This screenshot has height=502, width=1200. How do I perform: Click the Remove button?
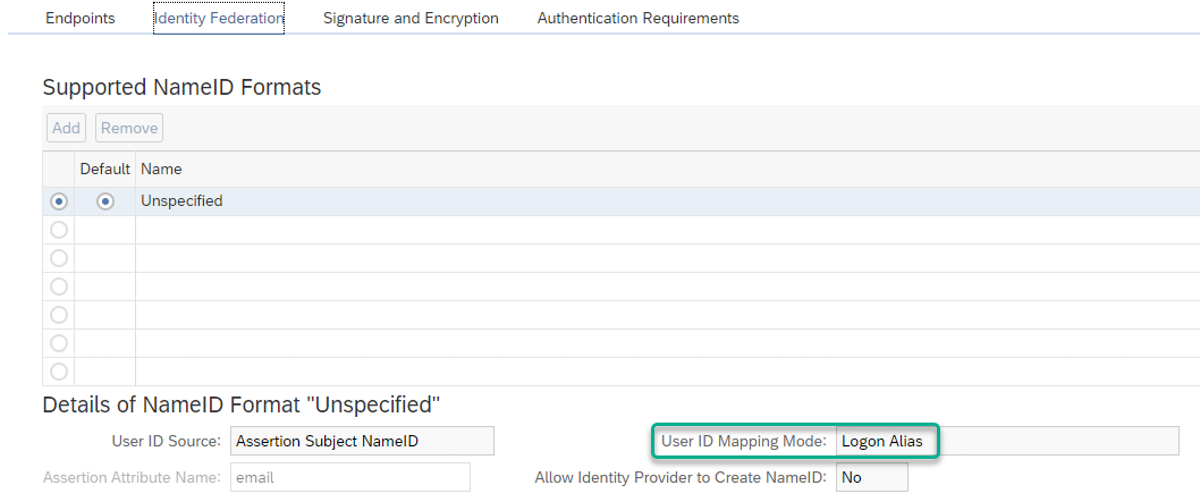tap(129, 128)
